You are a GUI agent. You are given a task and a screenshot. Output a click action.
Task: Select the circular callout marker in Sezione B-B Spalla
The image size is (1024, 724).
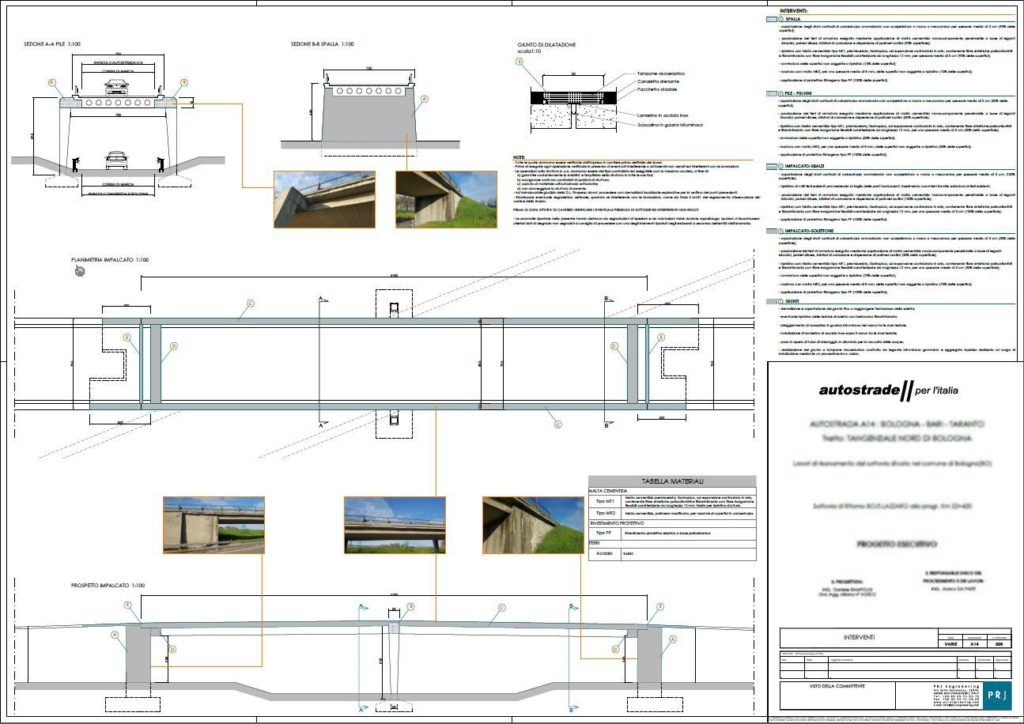click(424, 100)
